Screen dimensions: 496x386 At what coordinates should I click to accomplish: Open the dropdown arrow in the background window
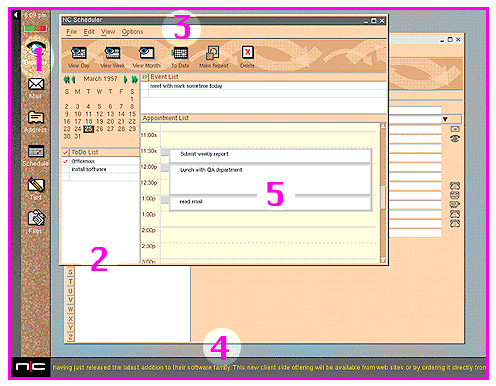(x=445, y=119)
